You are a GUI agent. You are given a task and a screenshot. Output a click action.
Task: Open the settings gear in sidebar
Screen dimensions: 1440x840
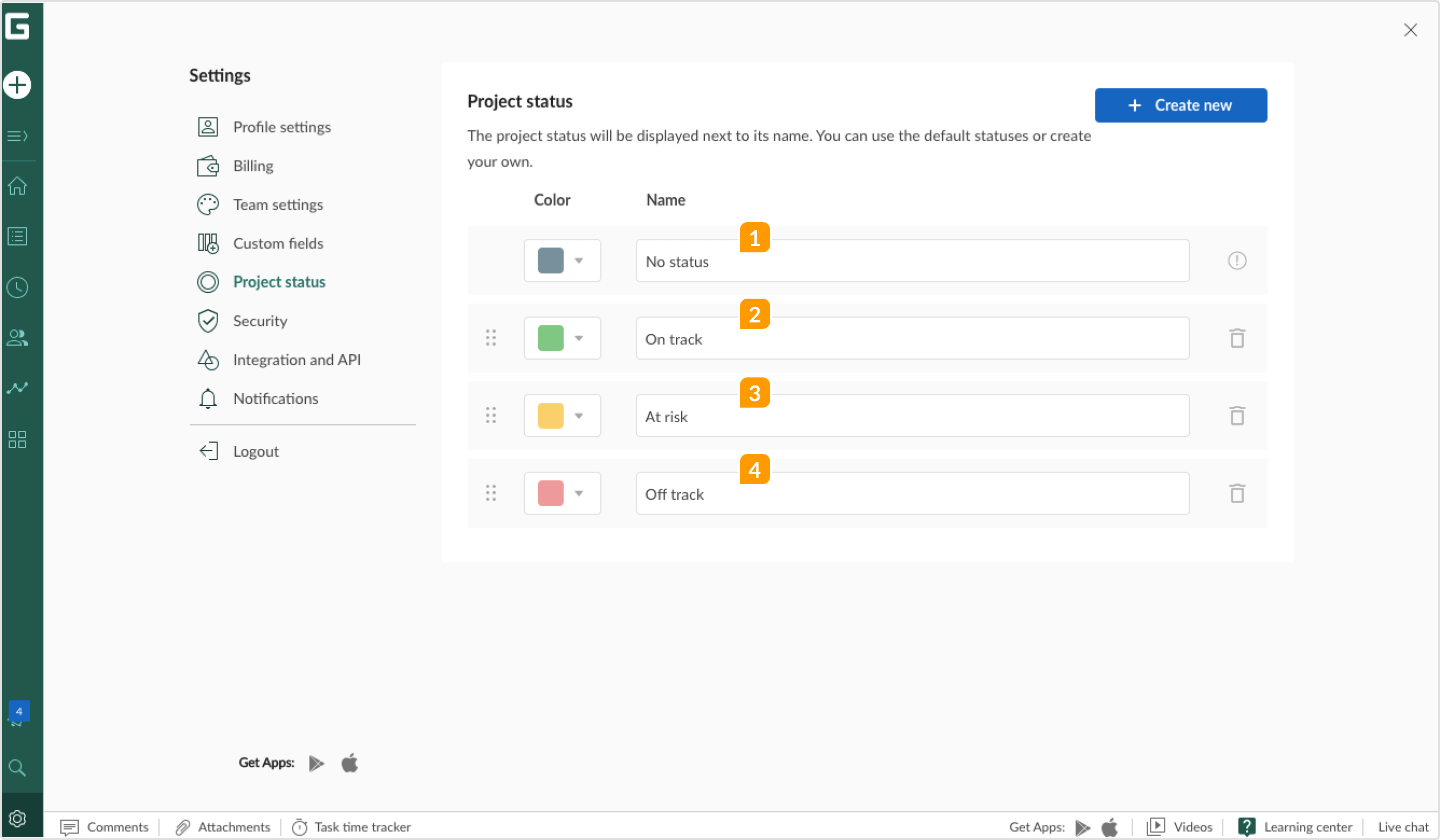(x=17, y=818)
